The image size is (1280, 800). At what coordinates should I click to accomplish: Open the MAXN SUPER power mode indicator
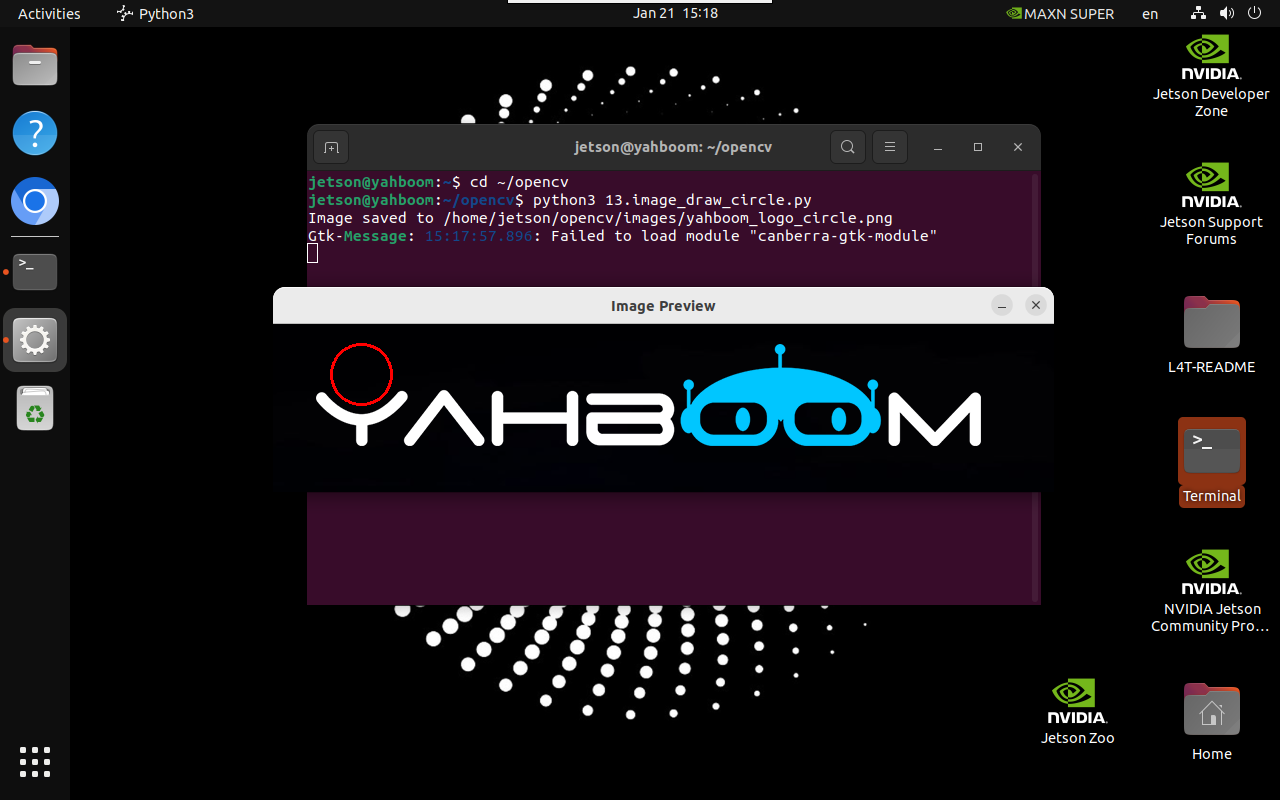pos(1059,13)
